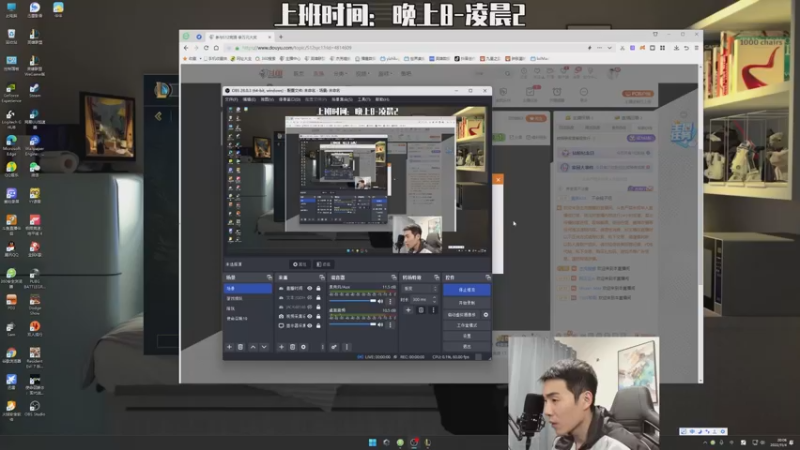Select the highlighted scene in the Scenes list
This screenshot has height=450, width=800.
click(x=248, y=289)
